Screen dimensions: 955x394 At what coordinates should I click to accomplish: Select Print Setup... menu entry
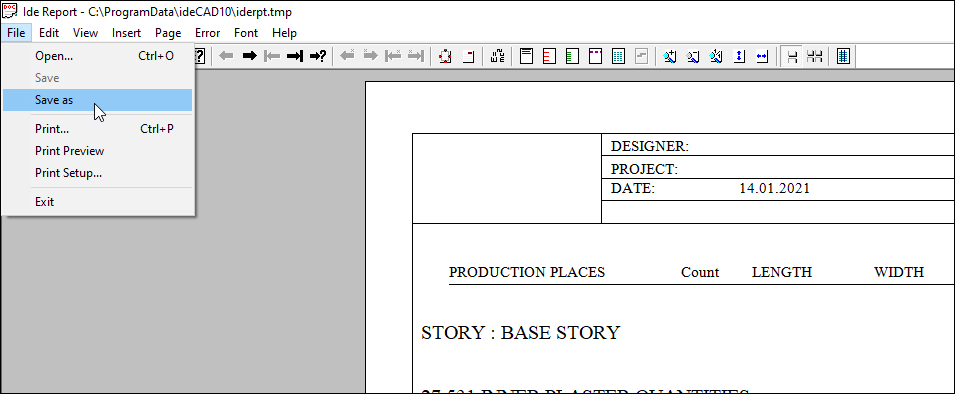point(97,173)
